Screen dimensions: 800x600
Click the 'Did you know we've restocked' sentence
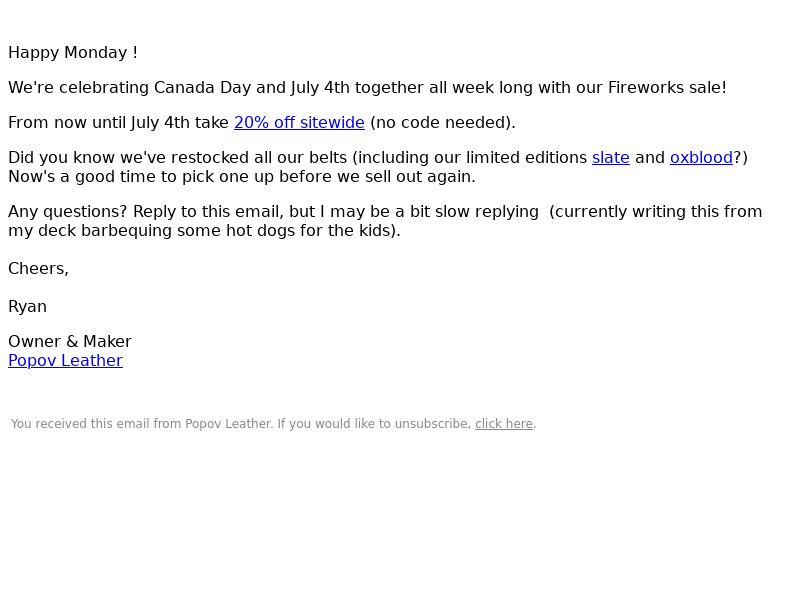coord(127,158)
